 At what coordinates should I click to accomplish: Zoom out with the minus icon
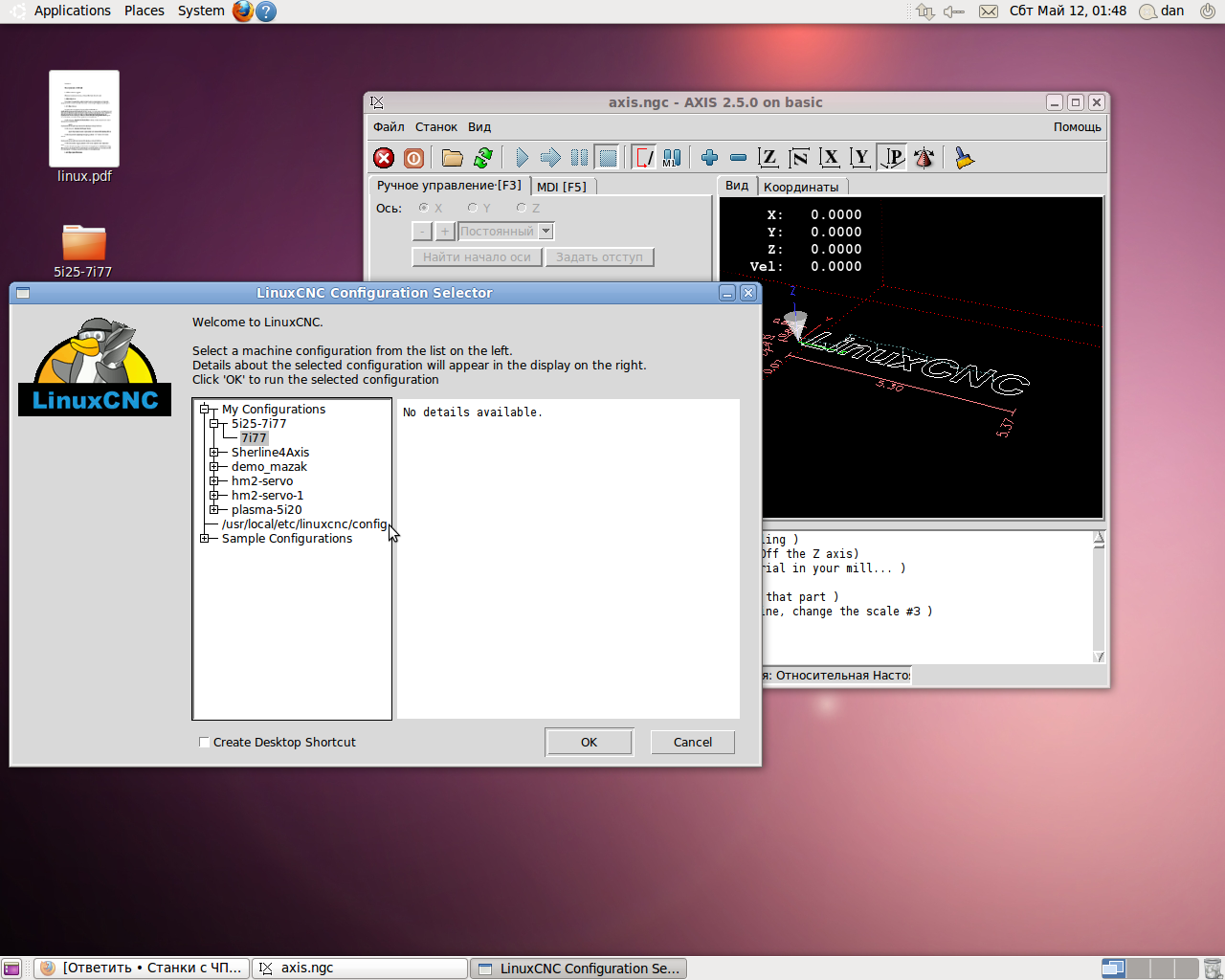point(738,158)
